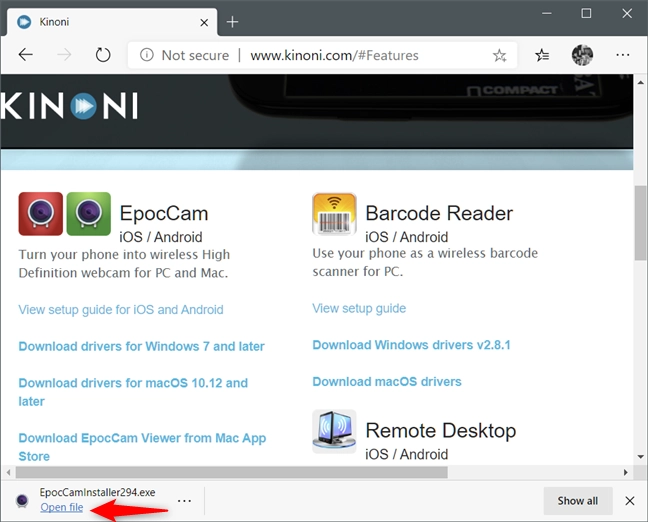Click the scroll up arrow
648x522 pixels.
[641, 82]
